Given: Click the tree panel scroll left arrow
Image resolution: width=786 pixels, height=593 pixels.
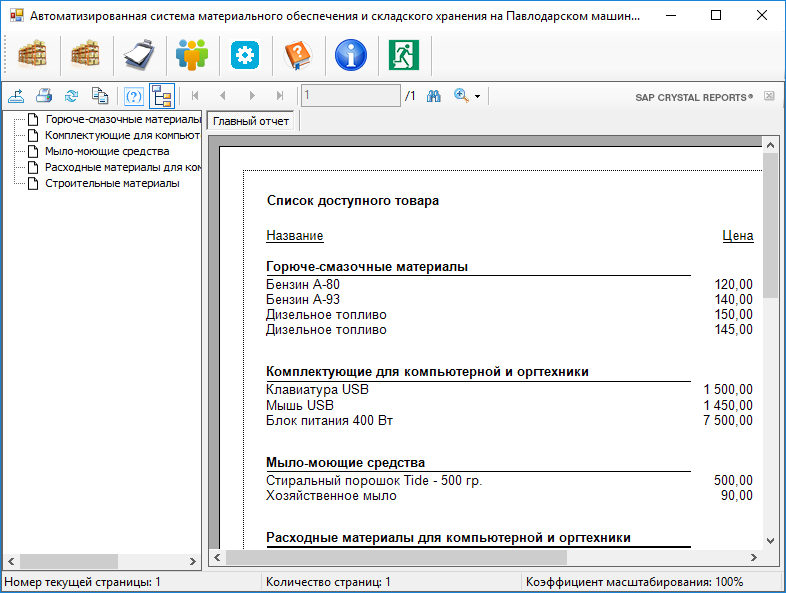Looking at the screenshot, I should (11, 561).
